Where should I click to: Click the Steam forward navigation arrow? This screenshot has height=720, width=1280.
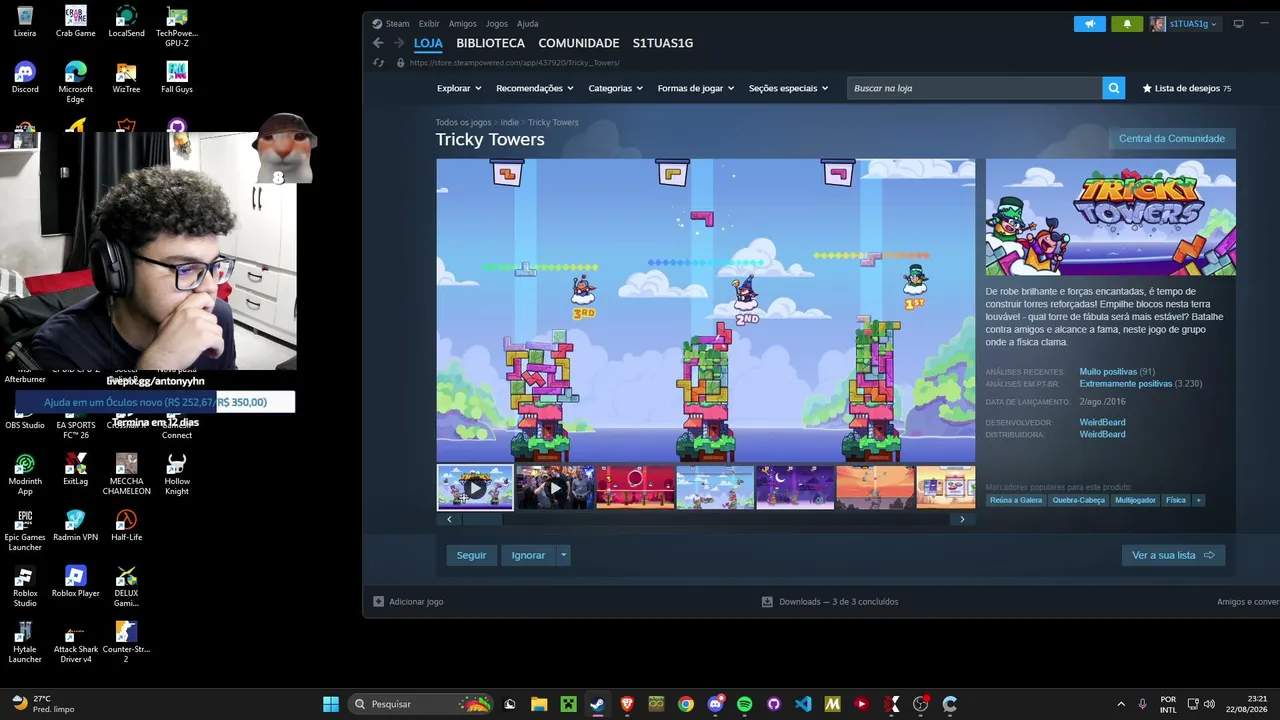pos(399,43)
